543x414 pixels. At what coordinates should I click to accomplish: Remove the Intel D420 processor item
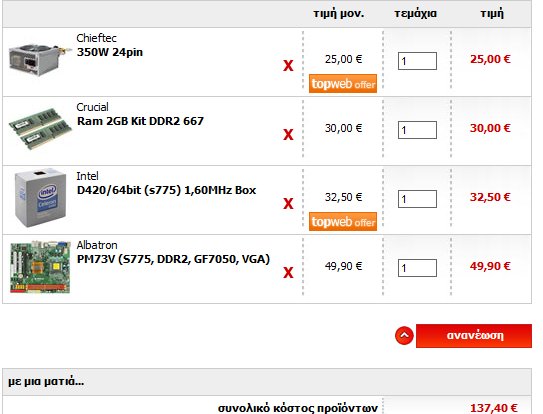pos(288,203)
